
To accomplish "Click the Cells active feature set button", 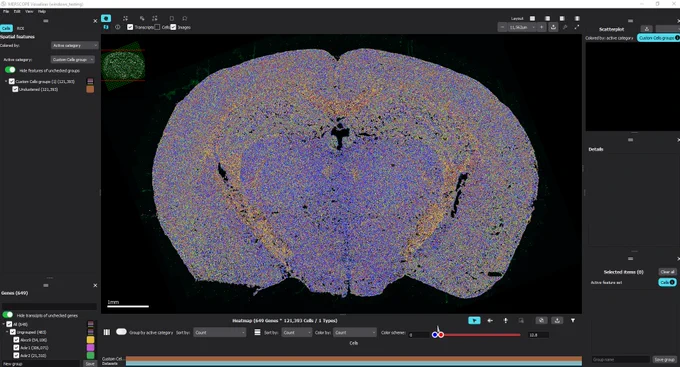I will (667, 282).
